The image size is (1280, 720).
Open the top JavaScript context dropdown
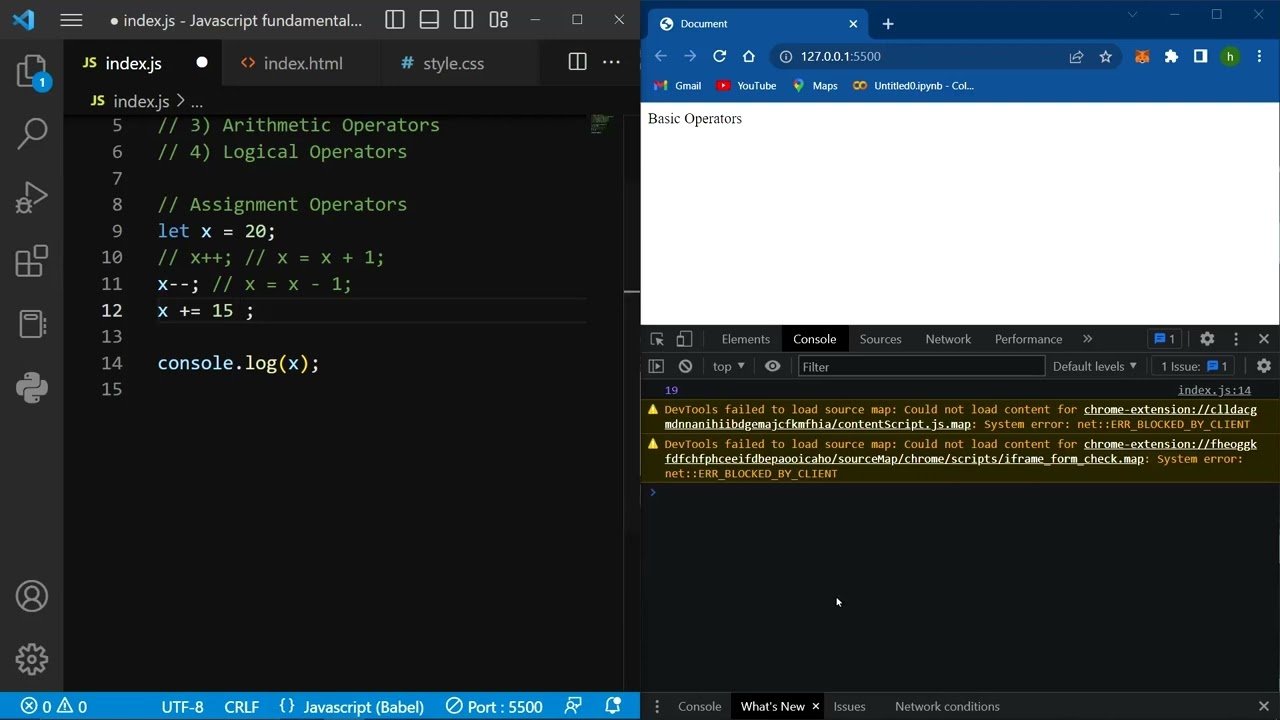(x=728, y=366)
